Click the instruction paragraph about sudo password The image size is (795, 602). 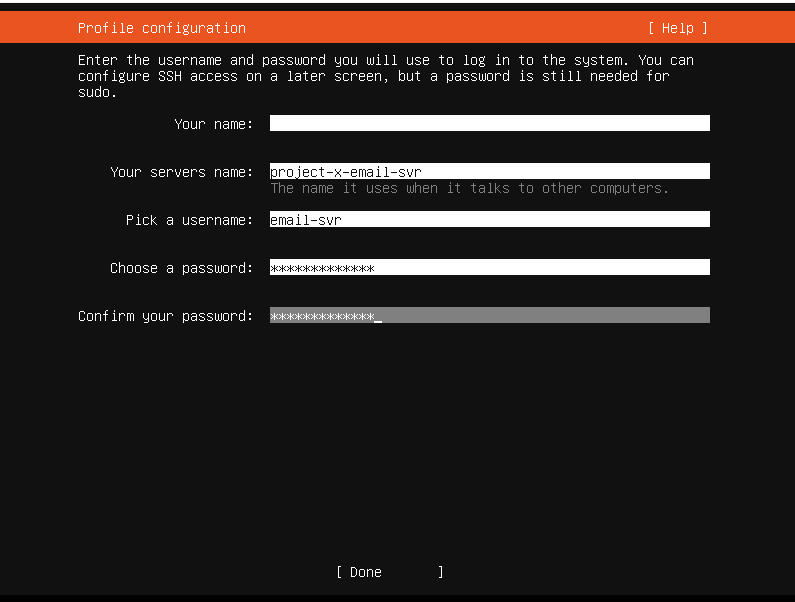385,76
